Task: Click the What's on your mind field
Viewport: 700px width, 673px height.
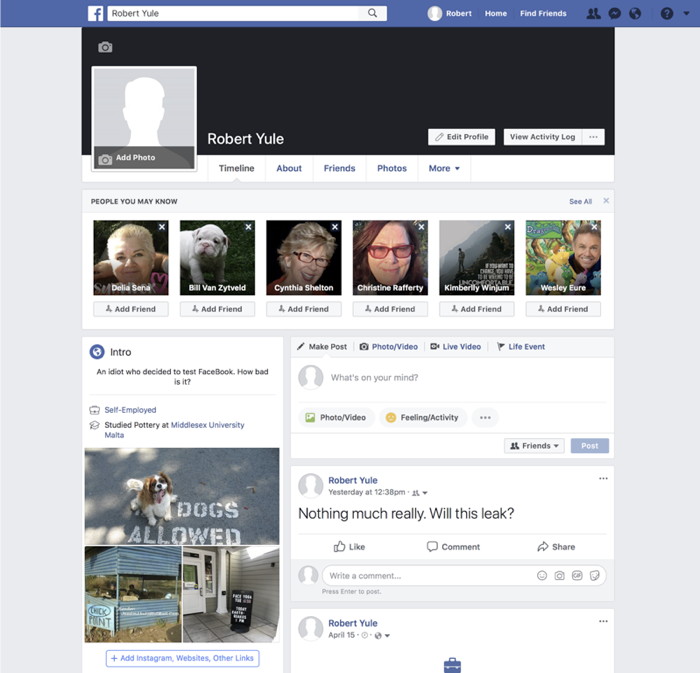Action: click(x=467, y=378)
